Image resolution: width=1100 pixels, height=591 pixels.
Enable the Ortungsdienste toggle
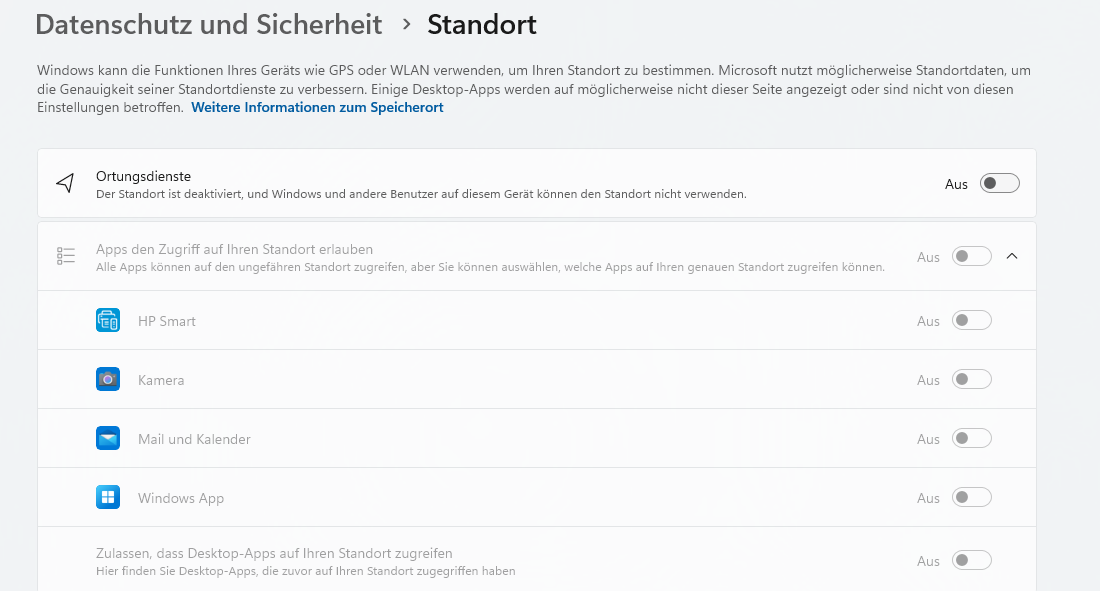(999, 183)
